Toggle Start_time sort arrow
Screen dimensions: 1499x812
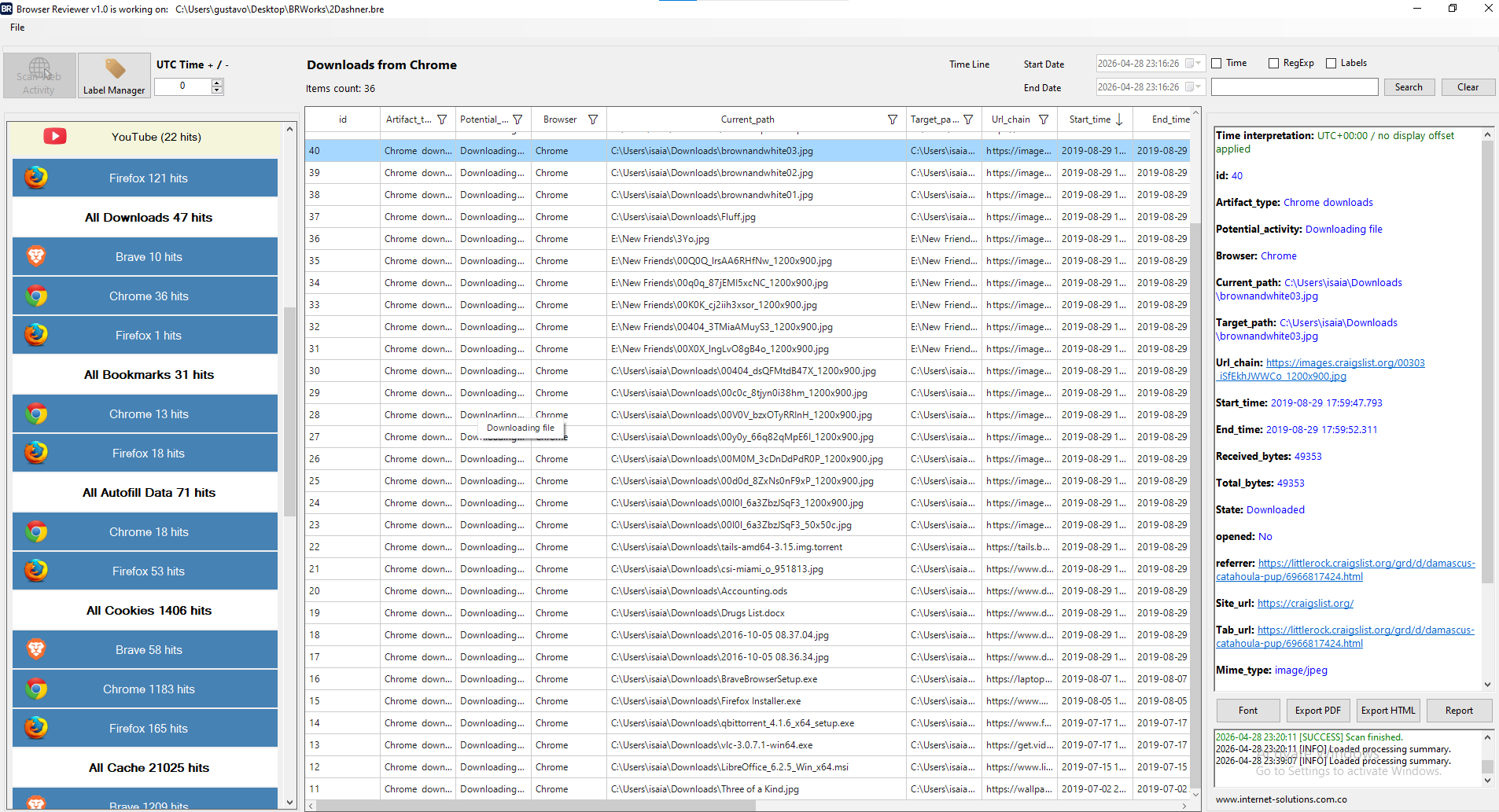(1119, 119)
